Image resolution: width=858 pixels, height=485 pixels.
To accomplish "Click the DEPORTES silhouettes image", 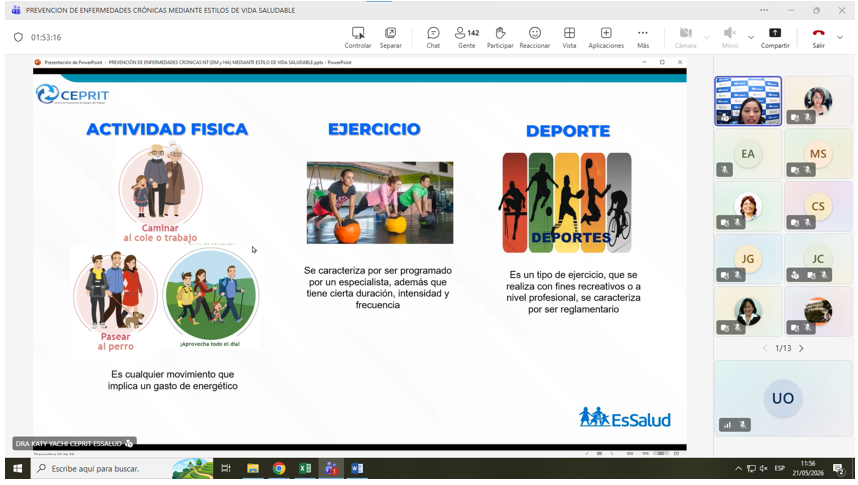I will point(567,203).
